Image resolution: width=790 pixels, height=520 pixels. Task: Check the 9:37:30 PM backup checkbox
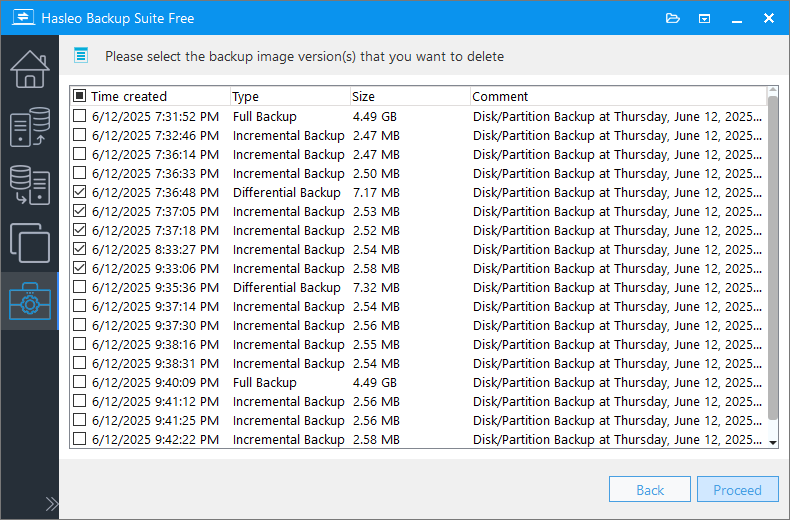coord(80,325)
